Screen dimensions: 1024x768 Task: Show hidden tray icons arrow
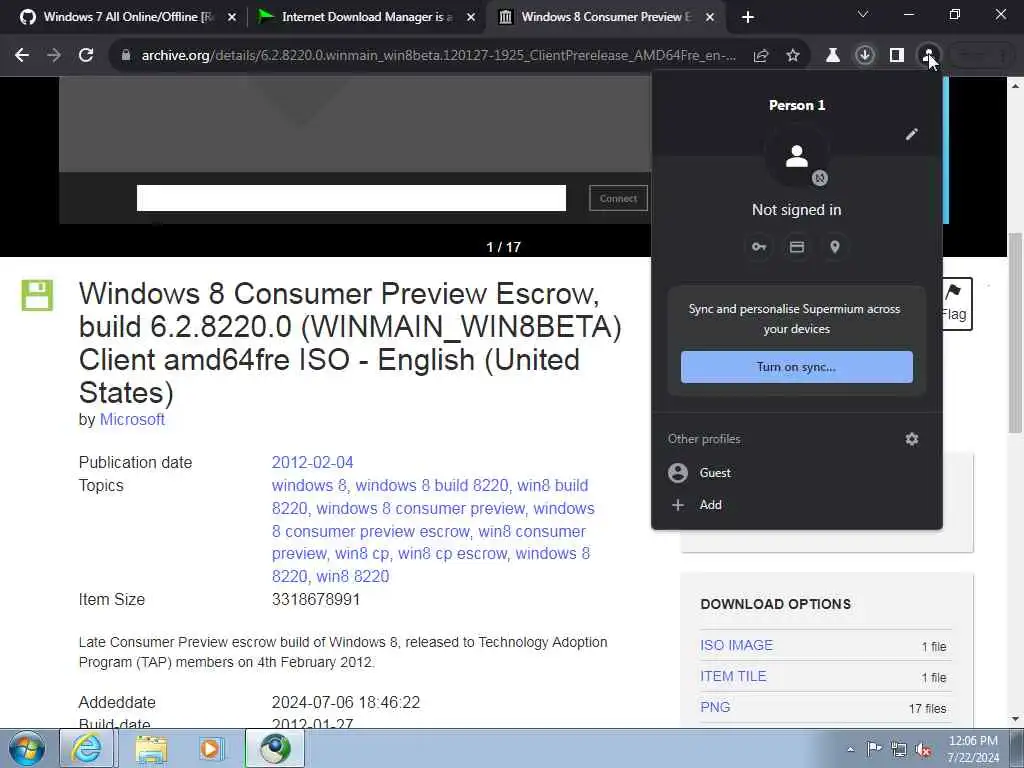click(x=850, y=749)
